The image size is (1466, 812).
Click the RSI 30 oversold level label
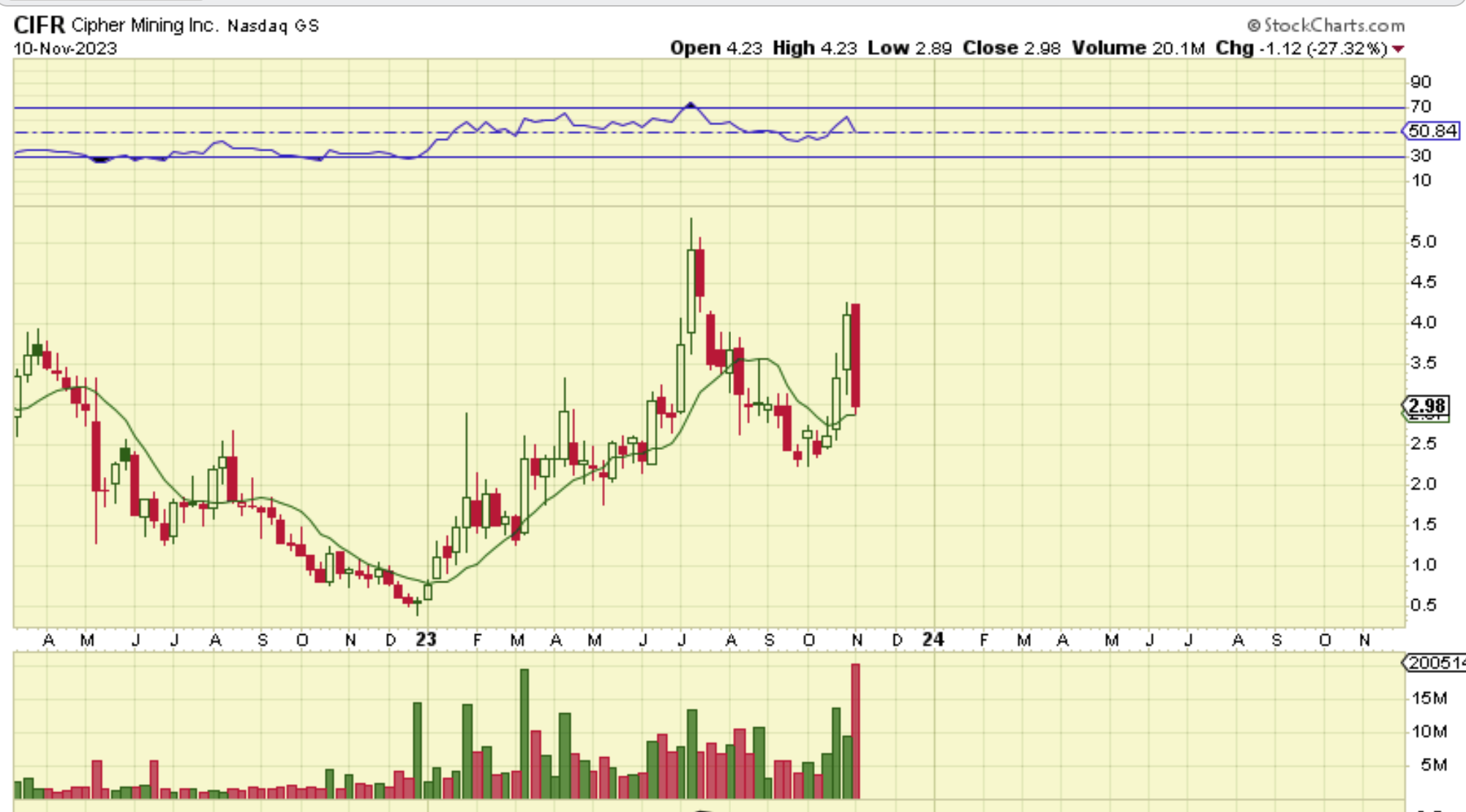pos(1421,155)
